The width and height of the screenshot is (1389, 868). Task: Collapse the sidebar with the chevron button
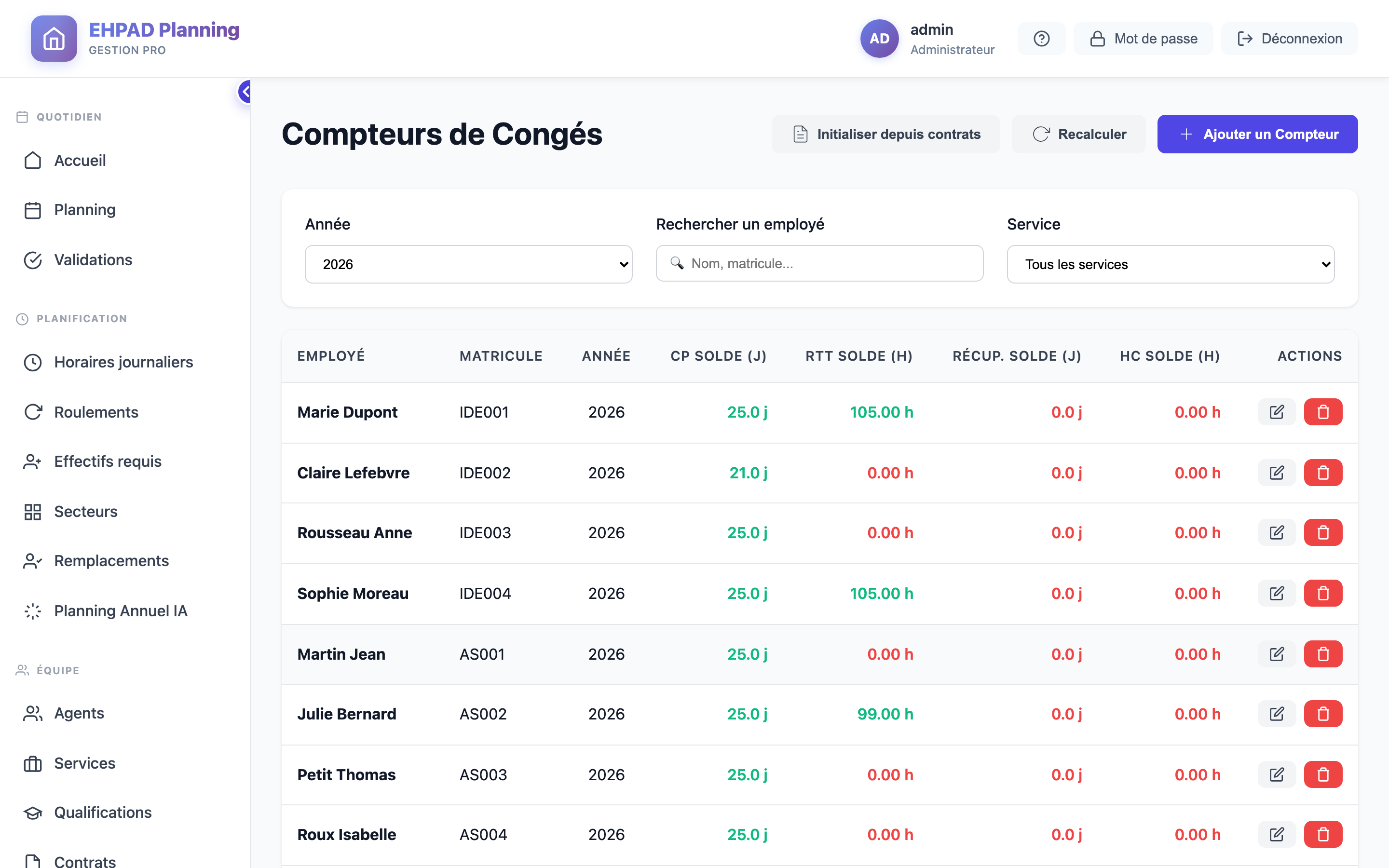(245, 92)
